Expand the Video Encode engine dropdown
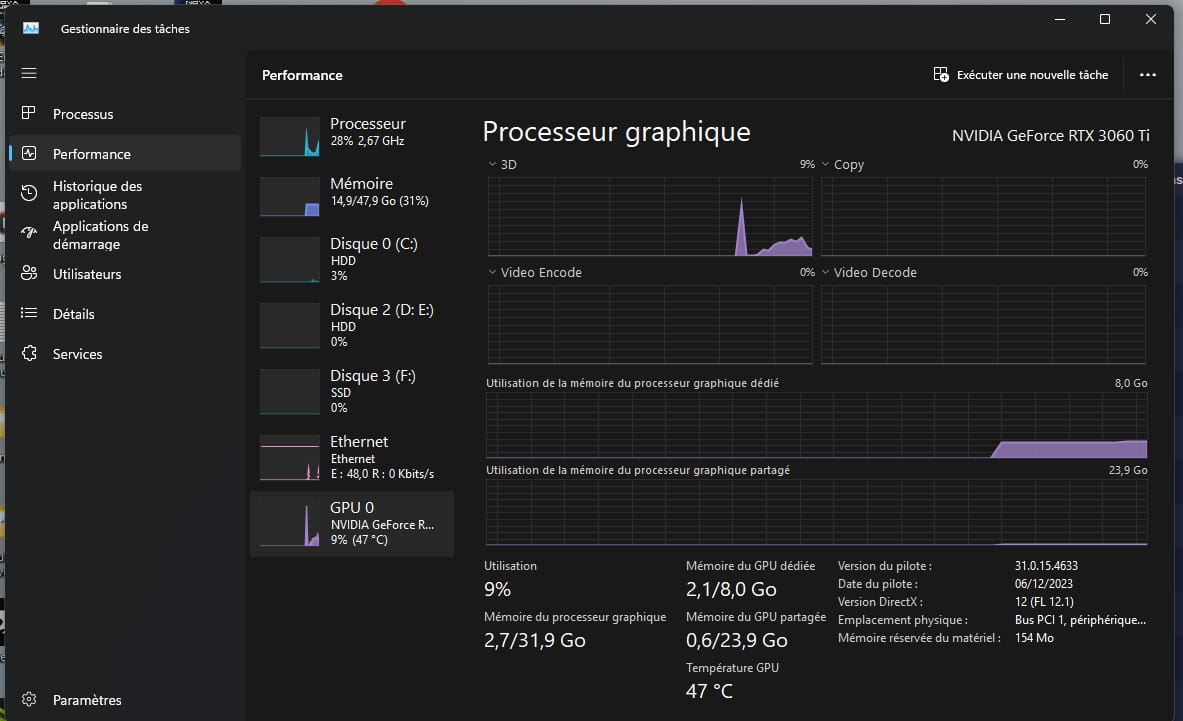The image size is (1183, 721). click(x=492, y=272)
